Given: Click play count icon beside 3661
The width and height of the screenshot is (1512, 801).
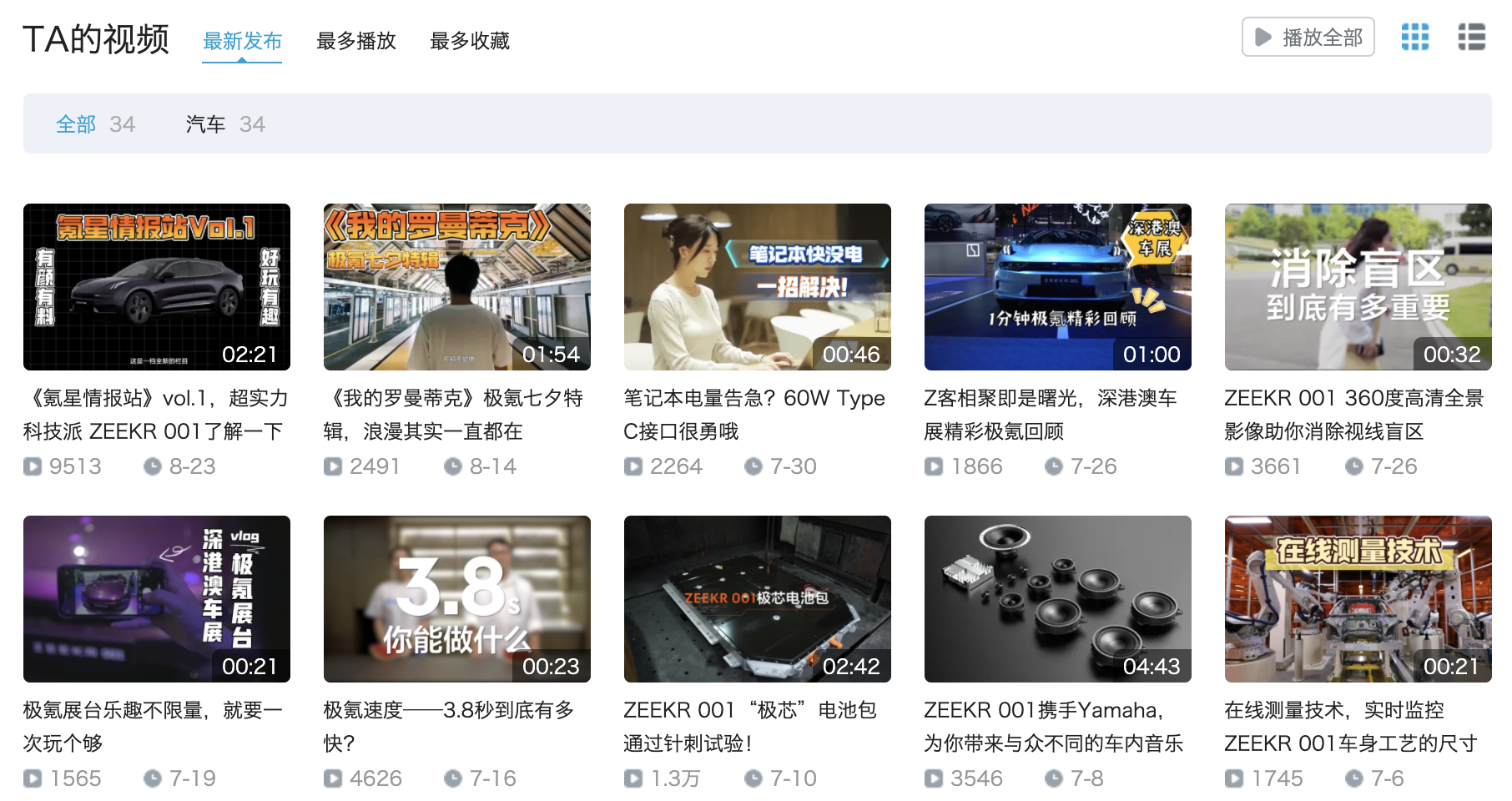Looking at the screenshot, I should pyautogui.click(x=1234, y=466).
